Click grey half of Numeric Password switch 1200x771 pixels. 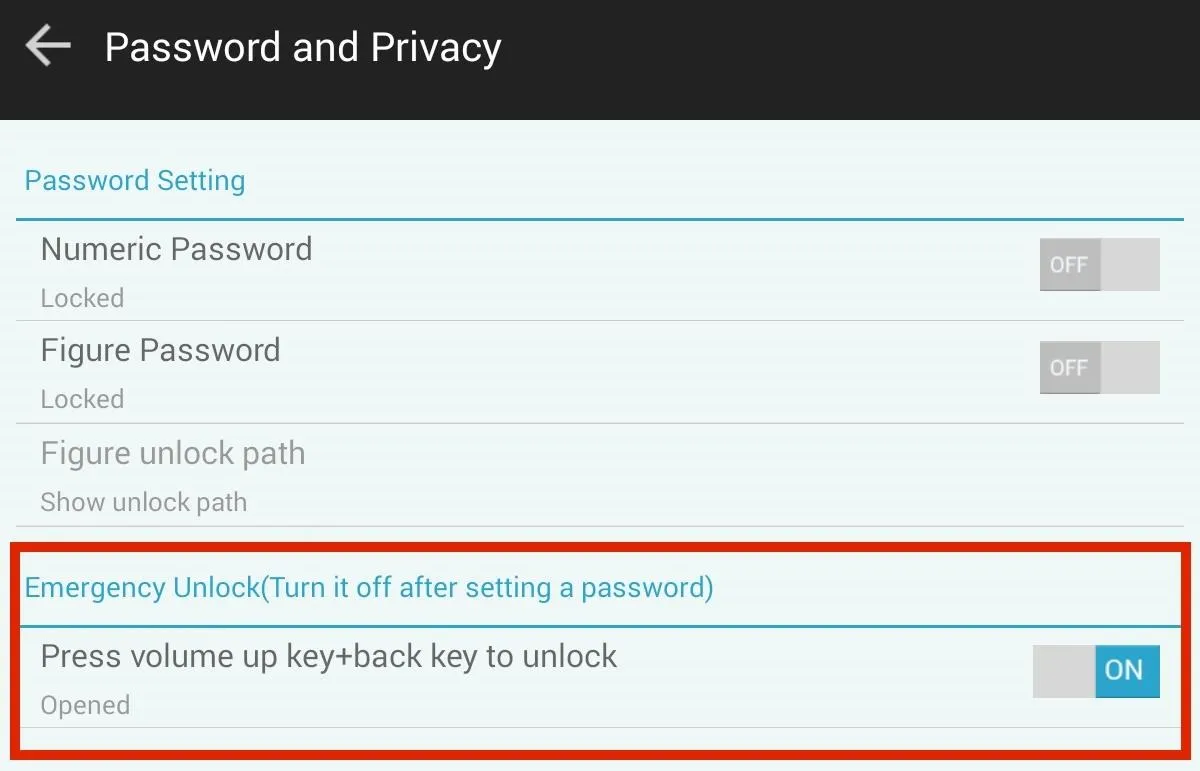tap(1130, 265)
